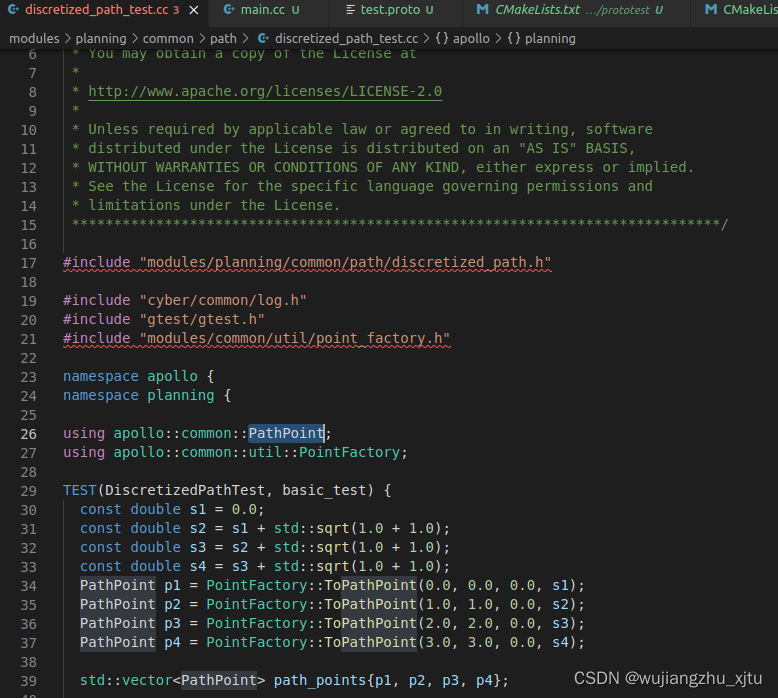
Task: Click the 'common' breadcrumb
Action: (x=168, y=39)
